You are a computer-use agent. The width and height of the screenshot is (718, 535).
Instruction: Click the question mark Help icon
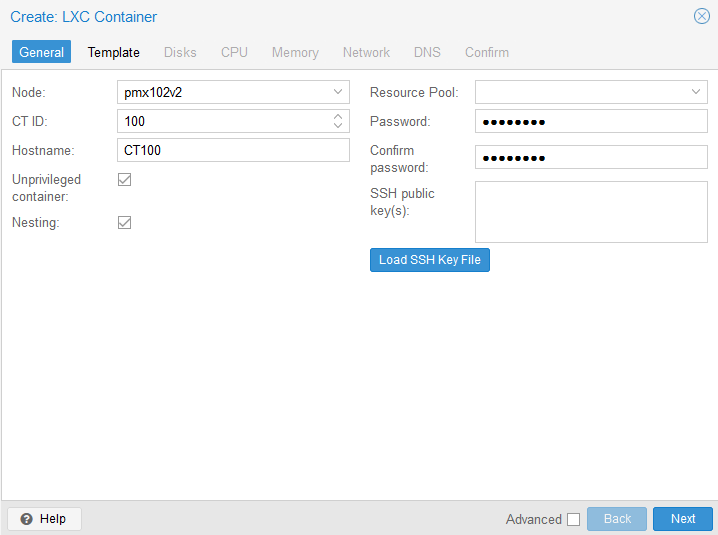pos(27,519)
